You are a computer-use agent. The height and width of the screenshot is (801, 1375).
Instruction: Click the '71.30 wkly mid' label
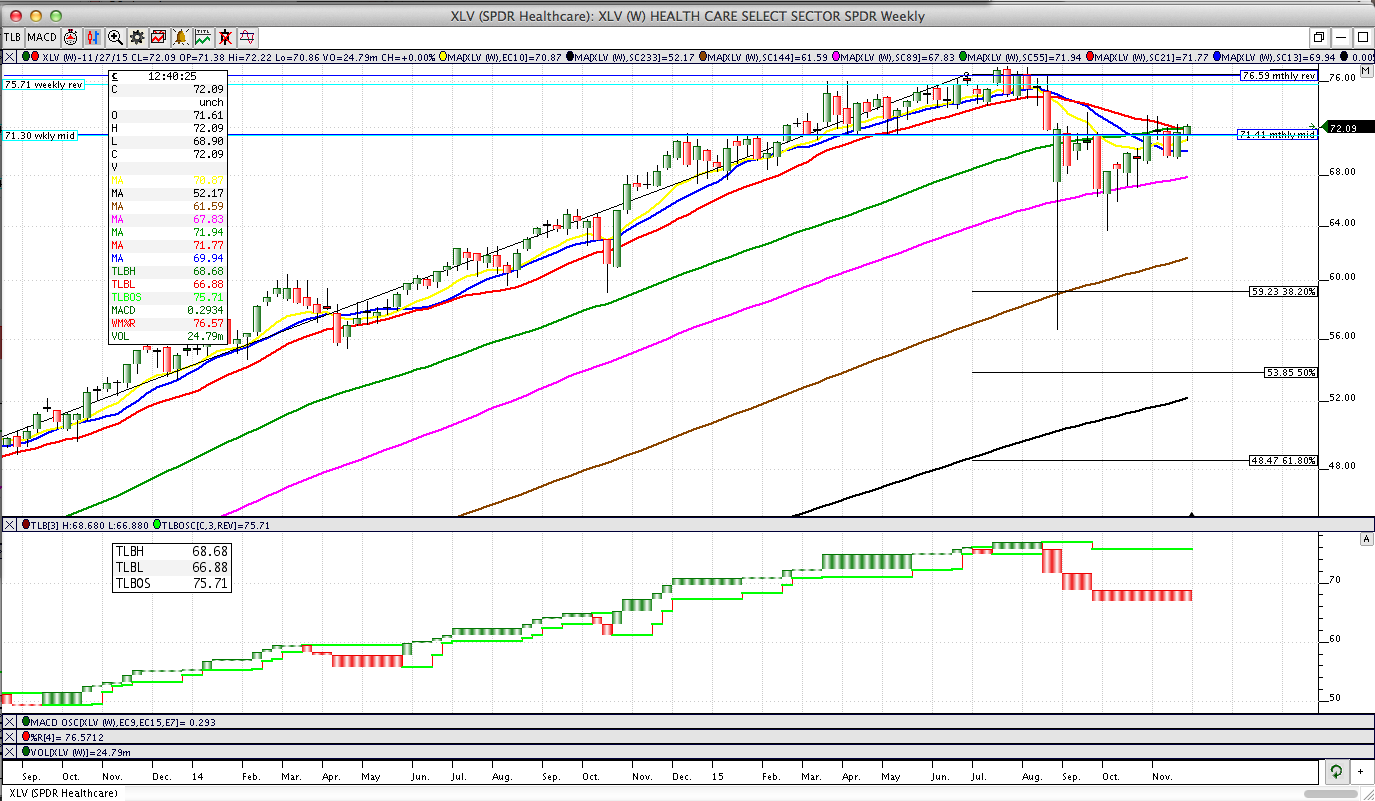click(40, 135)
